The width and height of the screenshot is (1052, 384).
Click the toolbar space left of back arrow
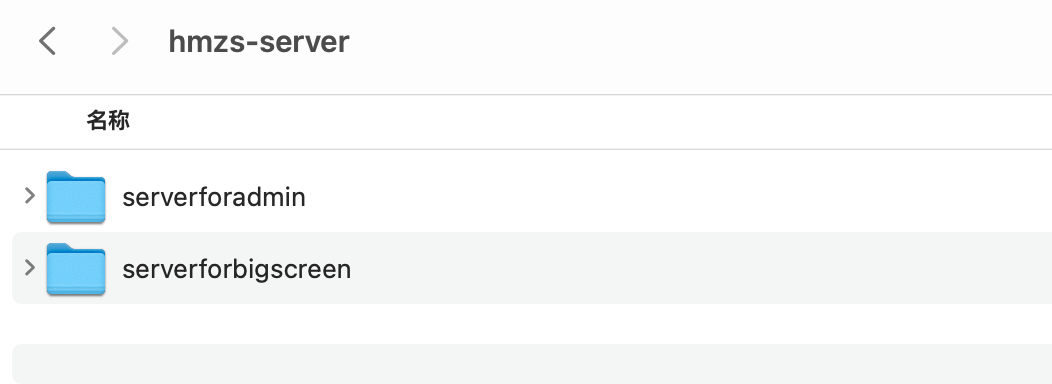(x=17, y=42)
